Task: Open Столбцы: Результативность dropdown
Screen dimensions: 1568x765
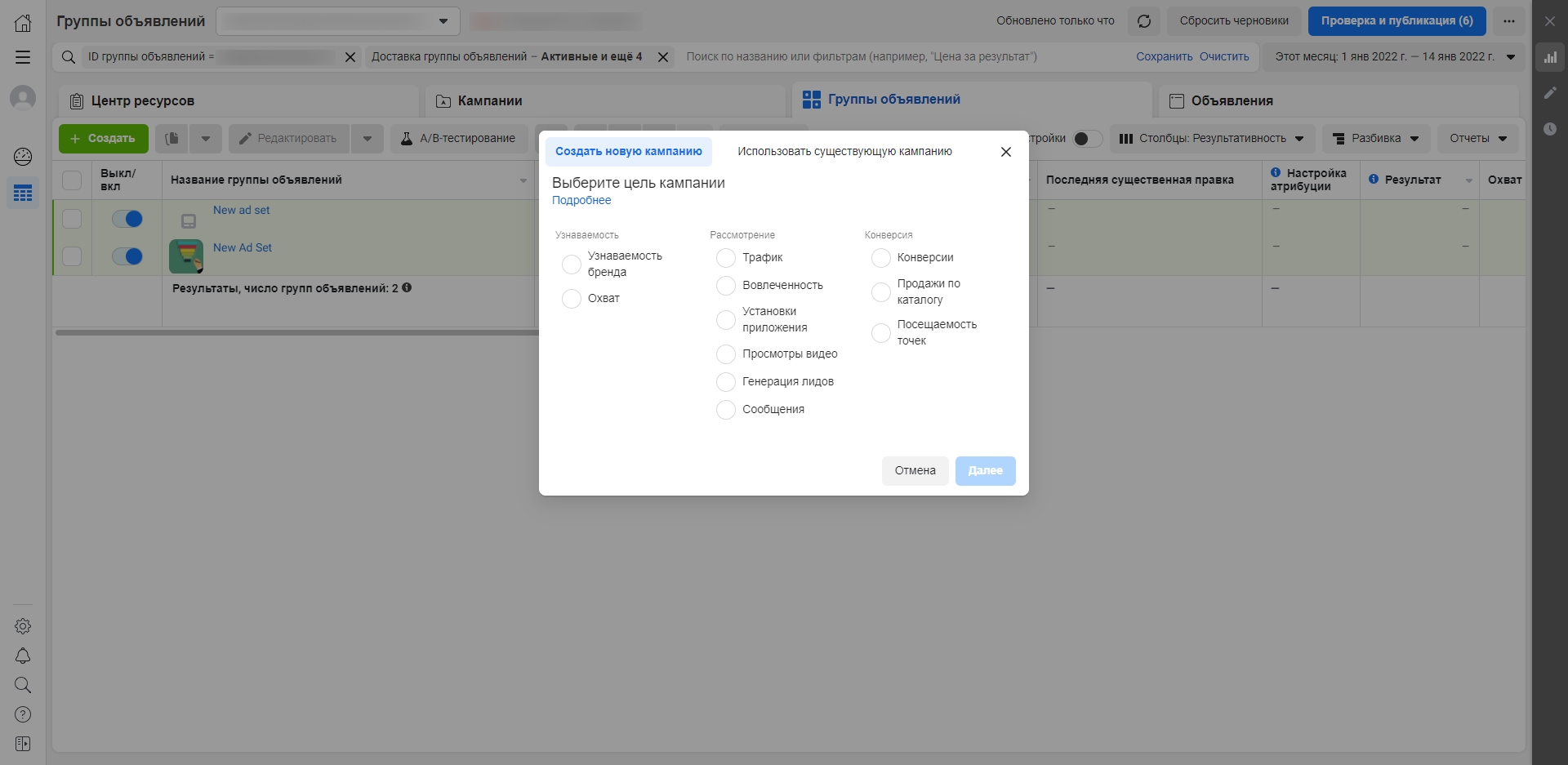Action: (1212, 139)
